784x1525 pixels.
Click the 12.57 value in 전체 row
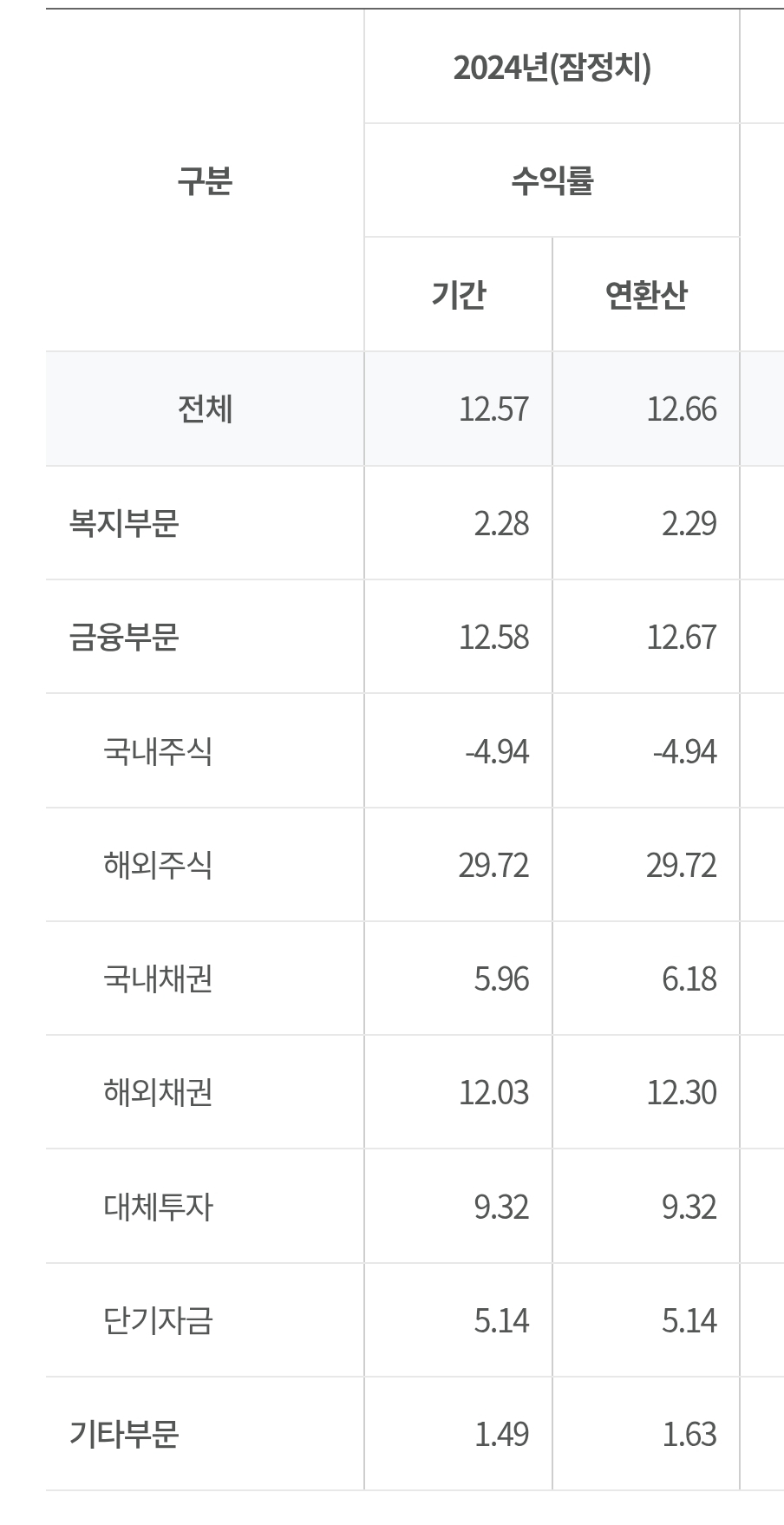pos(493,409)
